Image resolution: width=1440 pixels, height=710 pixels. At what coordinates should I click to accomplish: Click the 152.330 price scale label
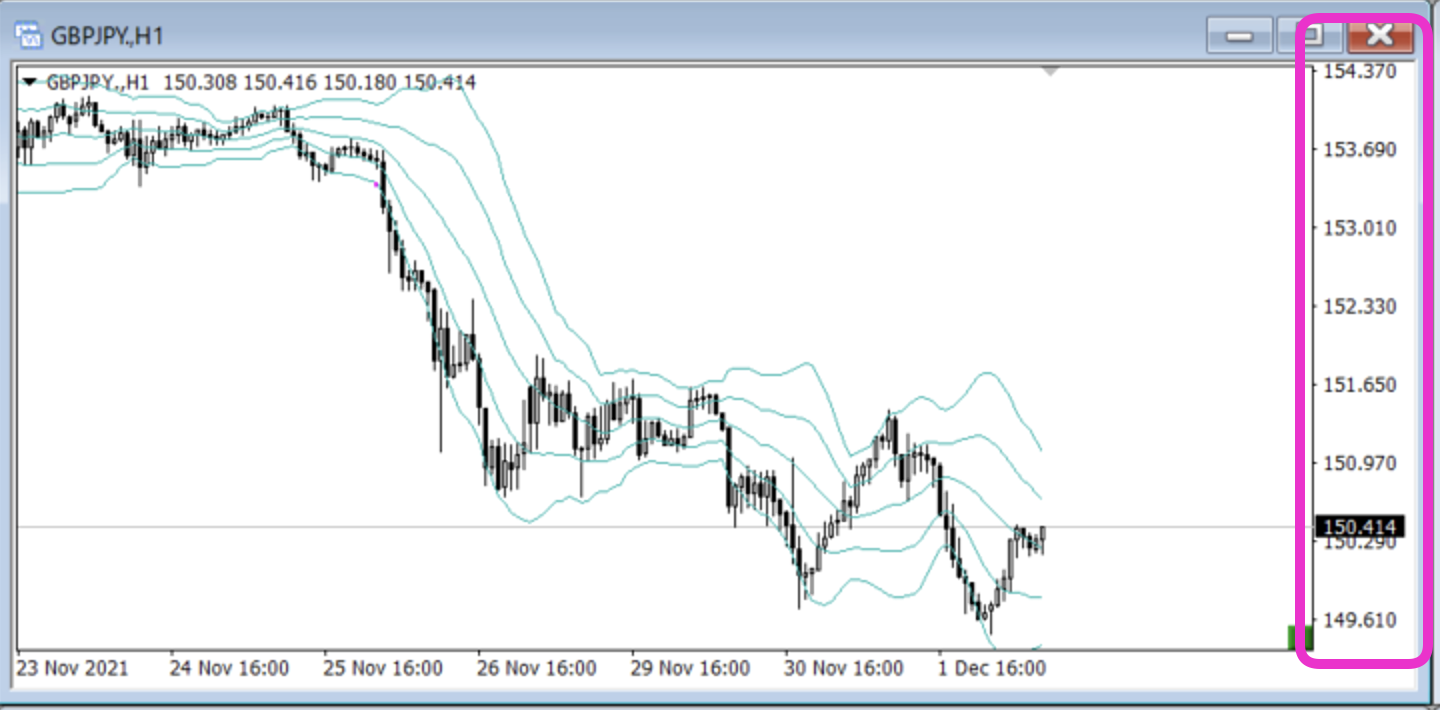(x=1360, y=306)
